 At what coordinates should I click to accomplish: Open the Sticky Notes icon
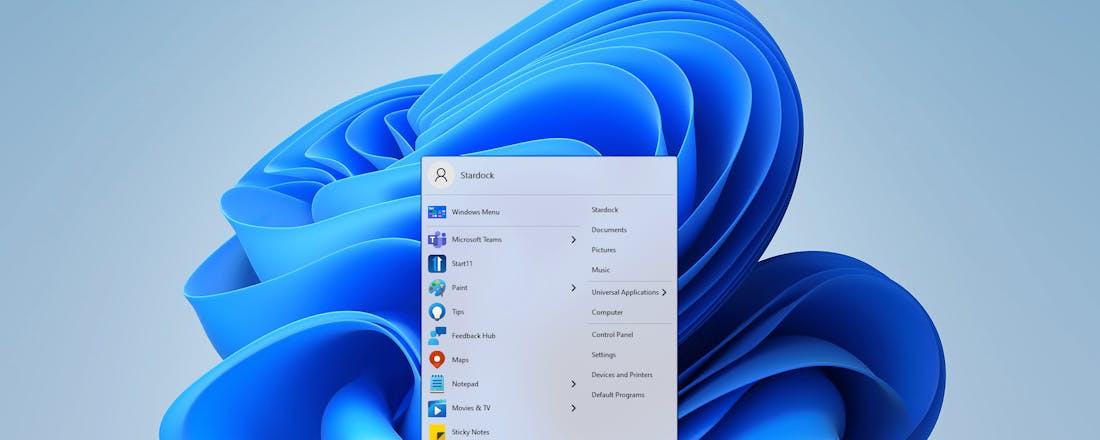pyautogui.click(x=437, y=432)
